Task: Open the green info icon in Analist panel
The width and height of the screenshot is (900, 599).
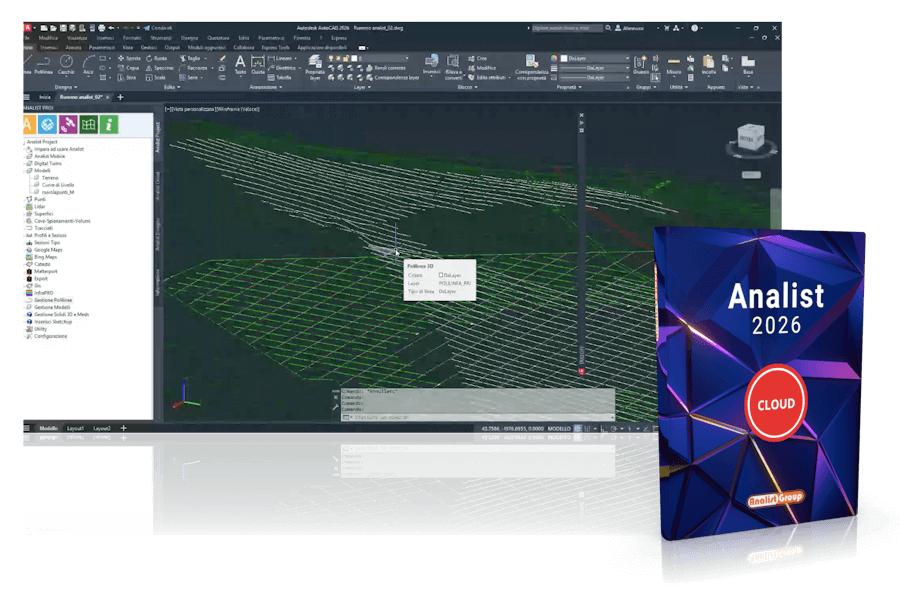Action: click(110, 124)
